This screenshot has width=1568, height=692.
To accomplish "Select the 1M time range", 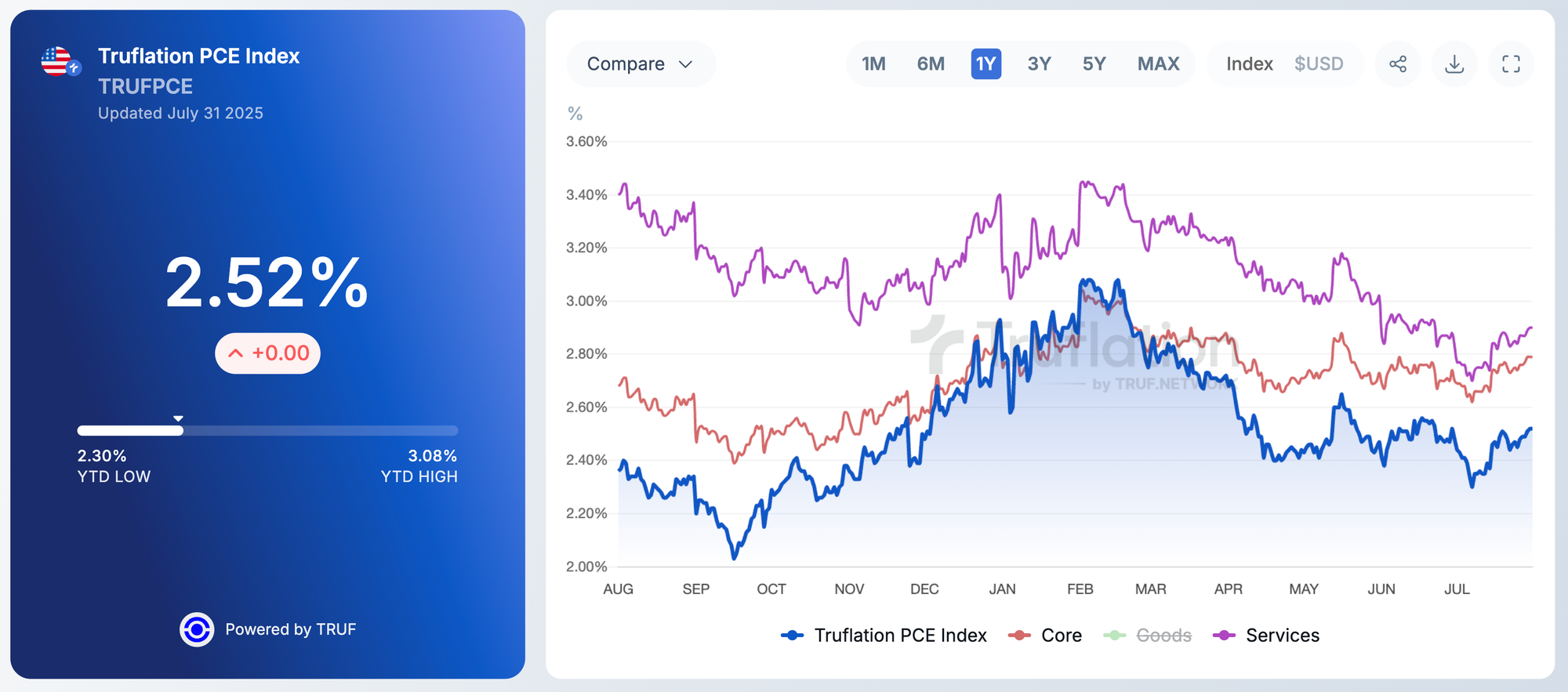I will [873, 64].
